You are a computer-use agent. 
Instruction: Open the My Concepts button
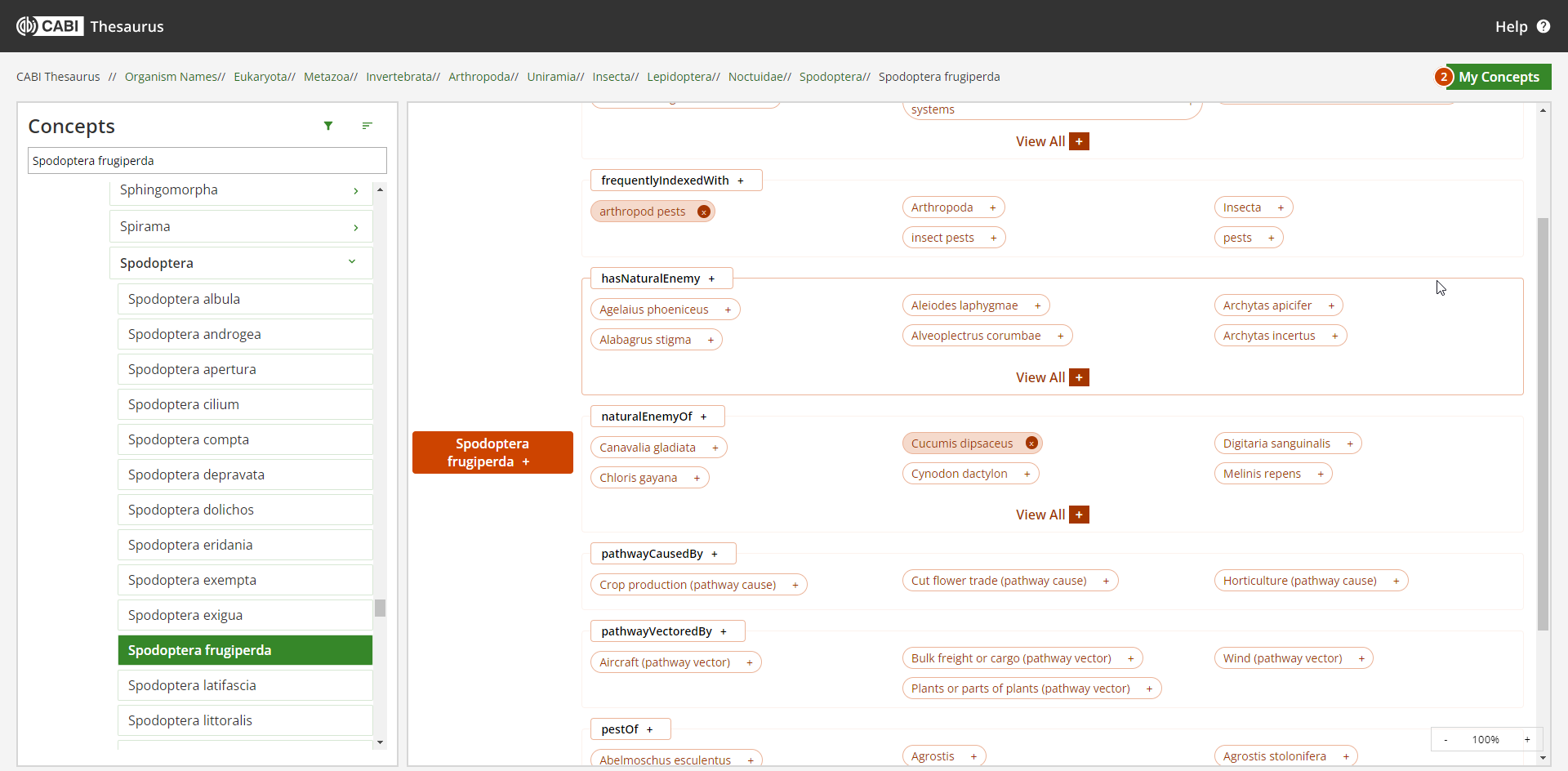click(1498, 77)
